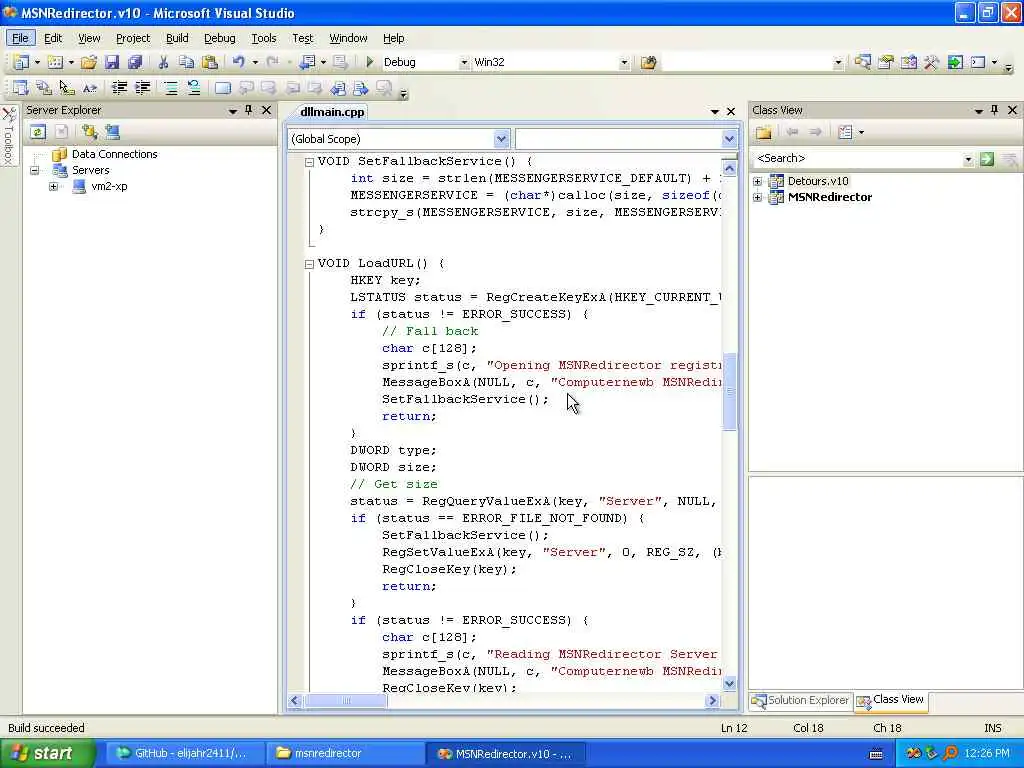The height and width of the screenshot is (768, 1024).
Task: Open the File menu
Action: click(x=20, y=38)
